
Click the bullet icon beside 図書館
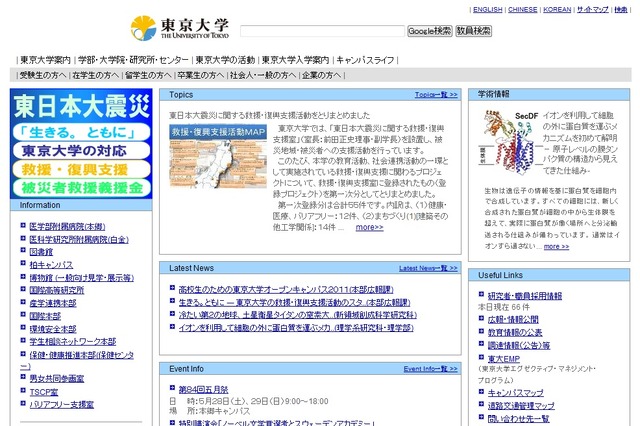pos(23,250)
